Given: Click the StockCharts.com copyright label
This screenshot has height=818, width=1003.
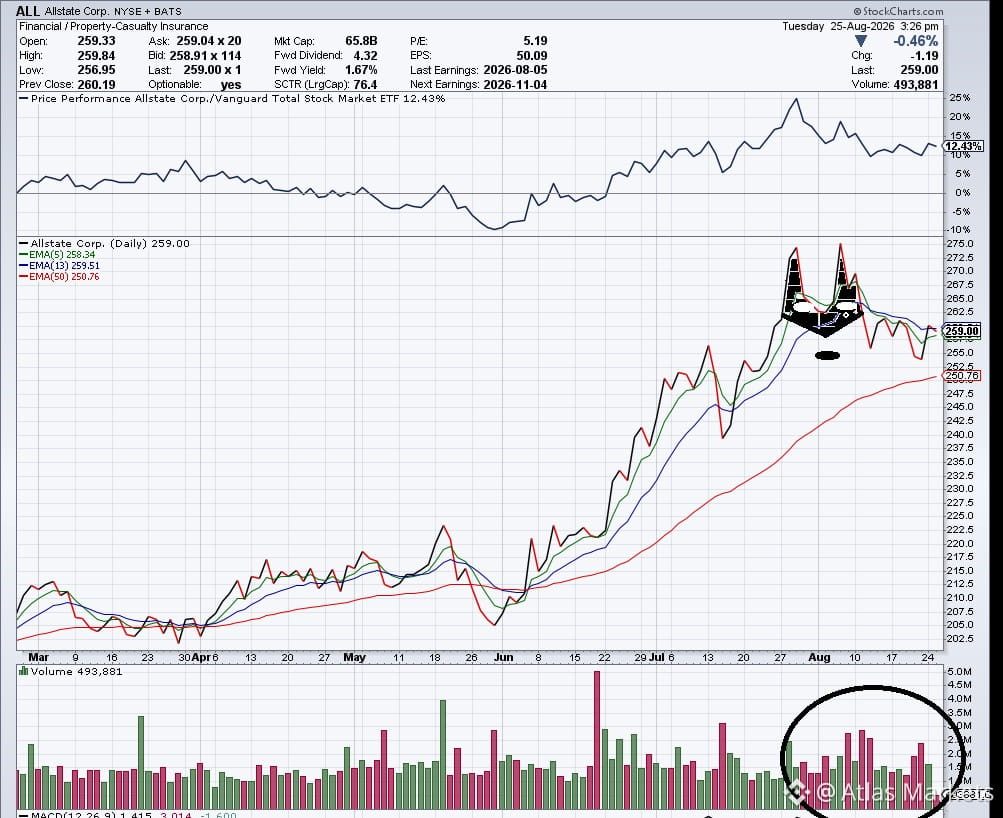Looking at the screenshot, I should [x=898, y=11].
